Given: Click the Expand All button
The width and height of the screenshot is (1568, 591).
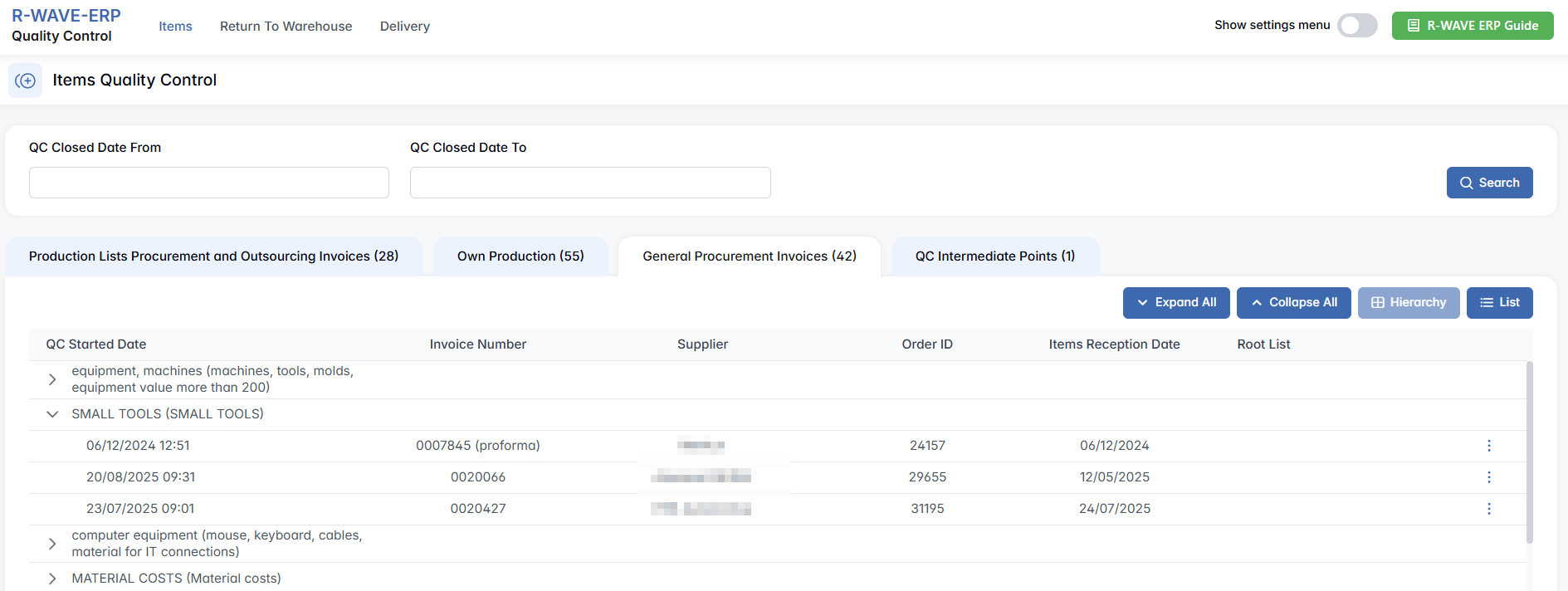Looking at the screenshot, I should pyautogui.click(x=1176, y=303).
